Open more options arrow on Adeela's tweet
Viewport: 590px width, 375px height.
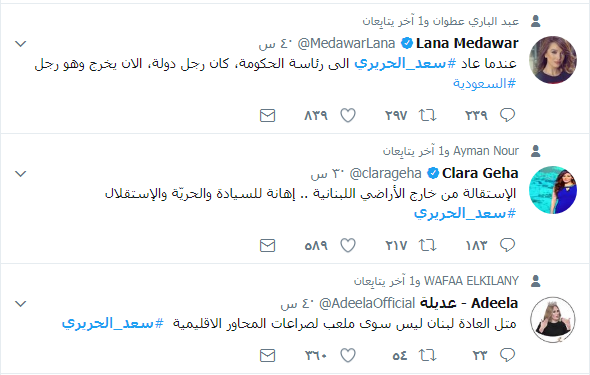coord(20,303)
